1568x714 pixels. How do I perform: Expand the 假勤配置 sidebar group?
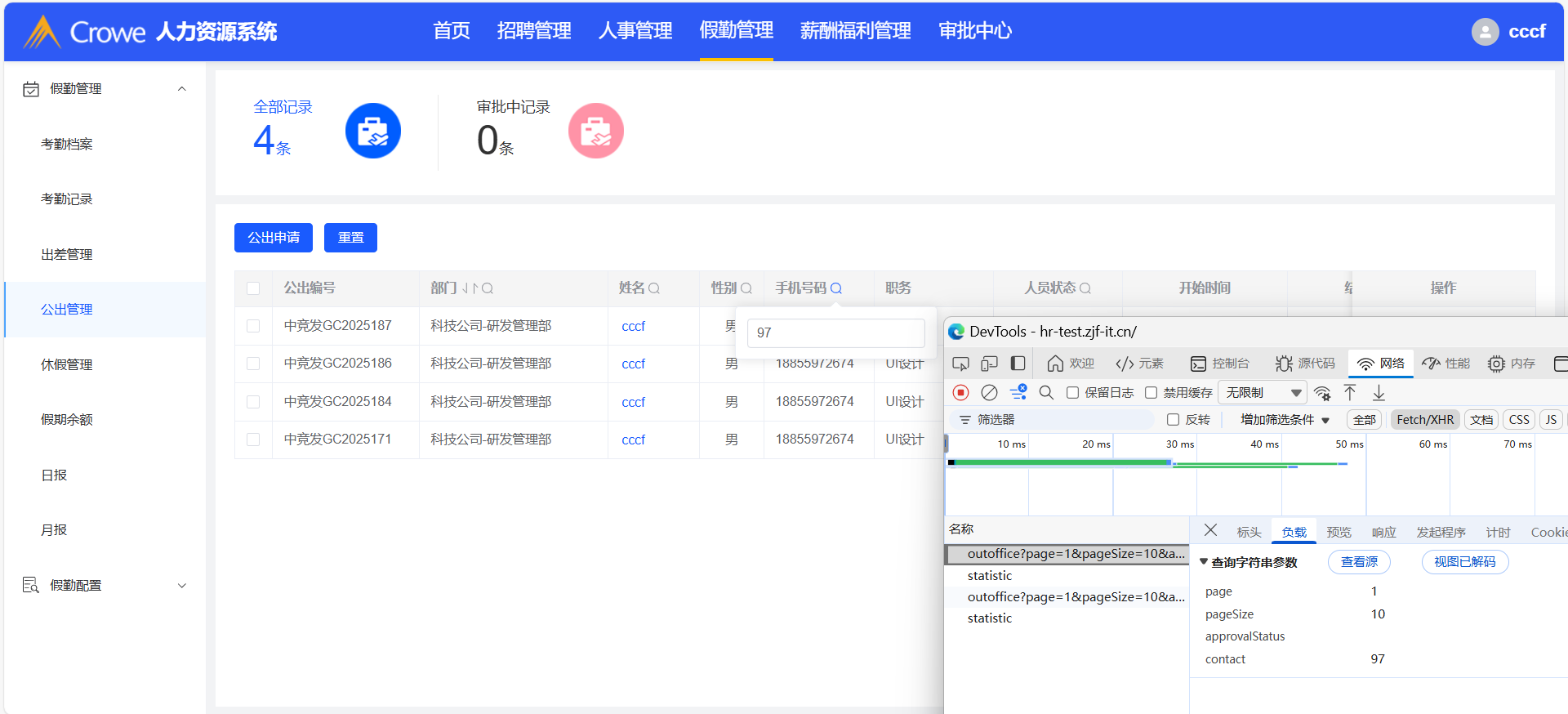pos(182,586)
